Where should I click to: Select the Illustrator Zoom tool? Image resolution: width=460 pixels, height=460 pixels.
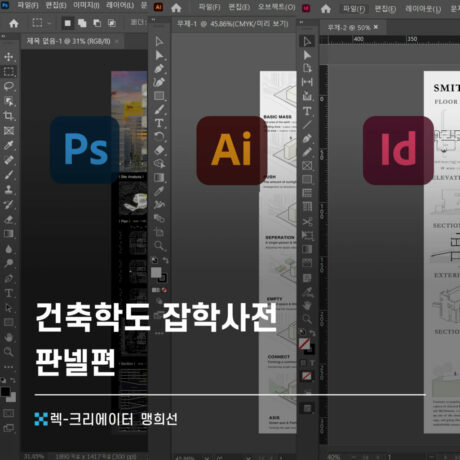coord(159,246)
